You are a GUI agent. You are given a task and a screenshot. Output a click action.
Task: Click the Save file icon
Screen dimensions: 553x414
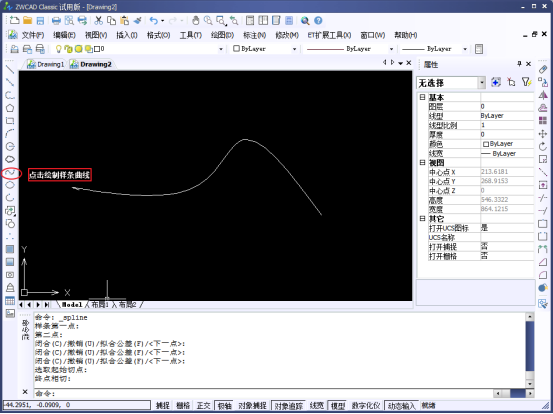pyautogui.click(x=40, y=20)
